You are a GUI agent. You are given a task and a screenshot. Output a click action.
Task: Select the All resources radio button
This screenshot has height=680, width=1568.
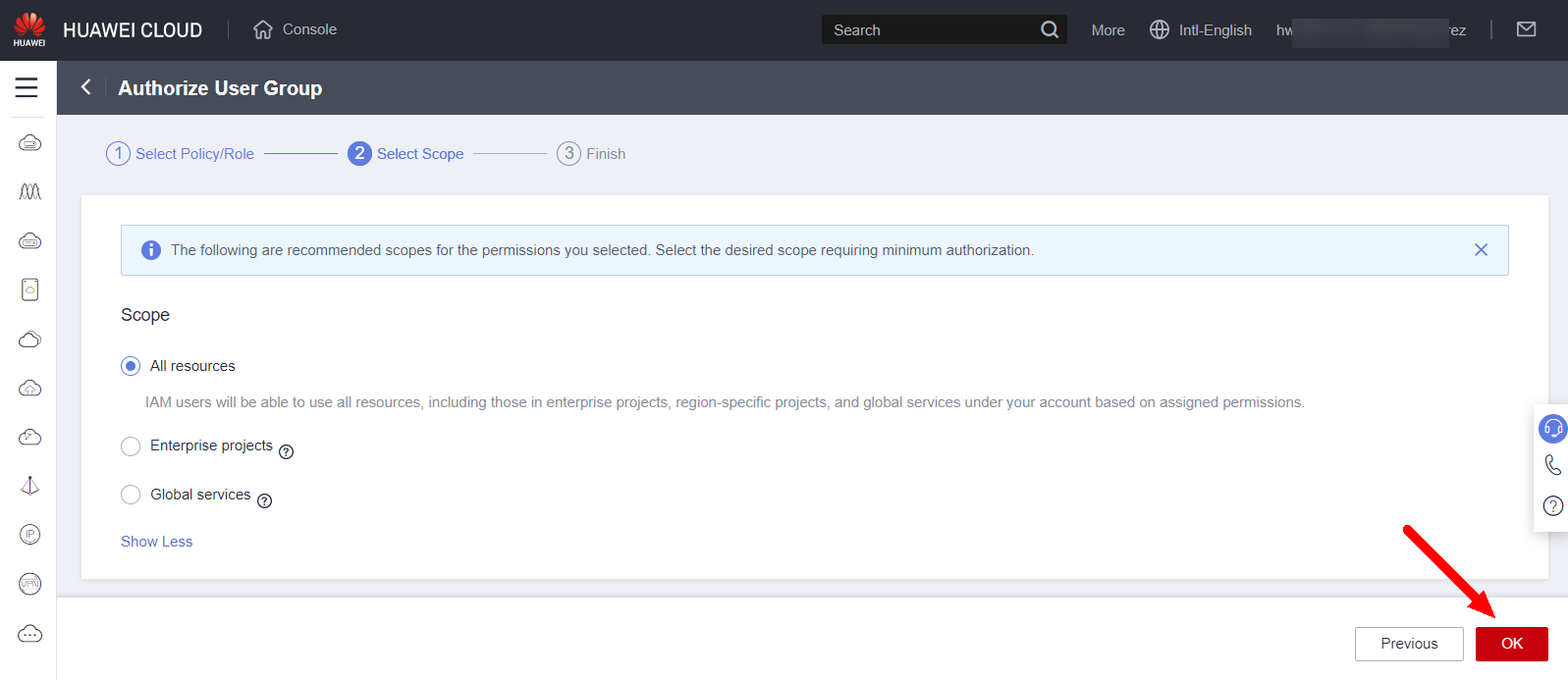(x=131, y=366)
